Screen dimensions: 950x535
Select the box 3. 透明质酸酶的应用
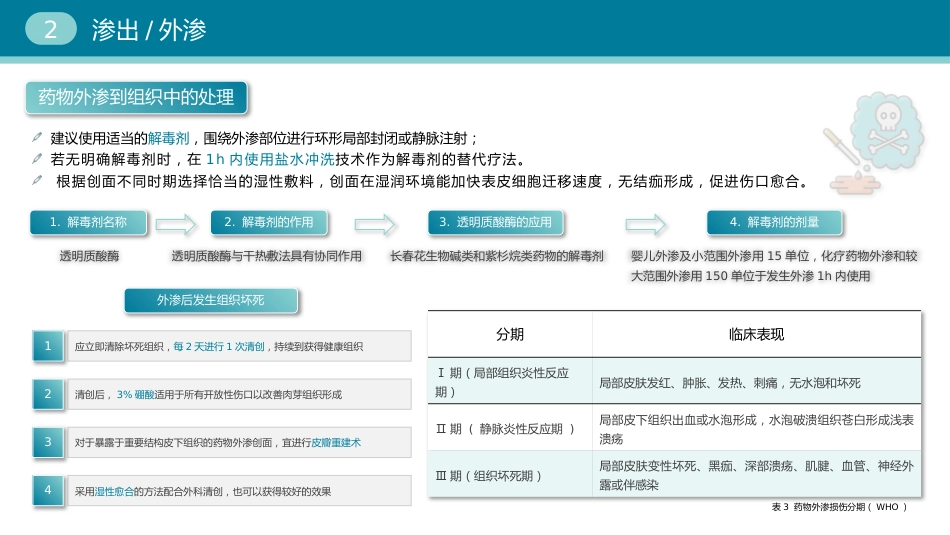pyautogui.click(x=496, y=222)
